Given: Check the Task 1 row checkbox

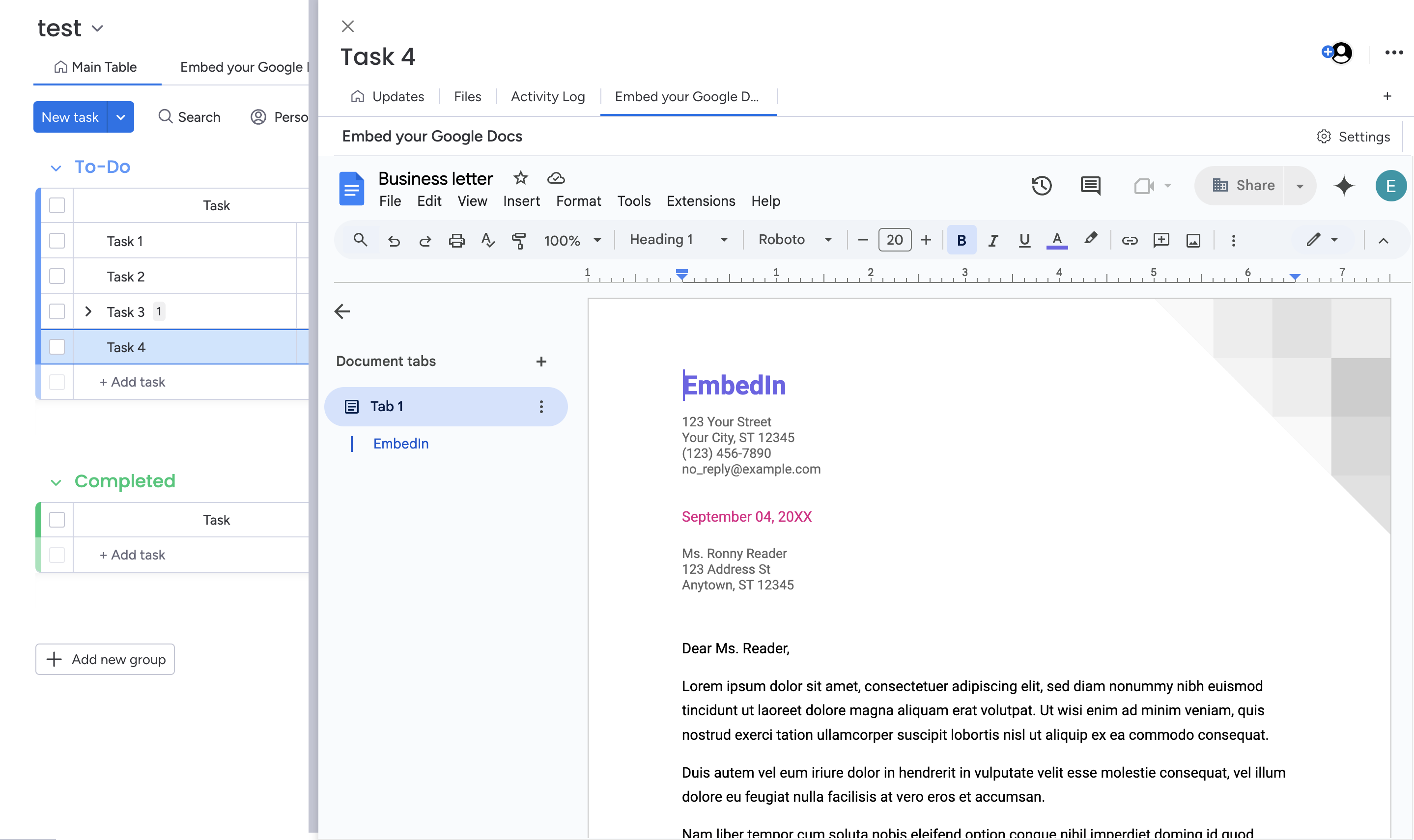Looking at the screenshot, I should pyautogui.click(x=57, y=241).
